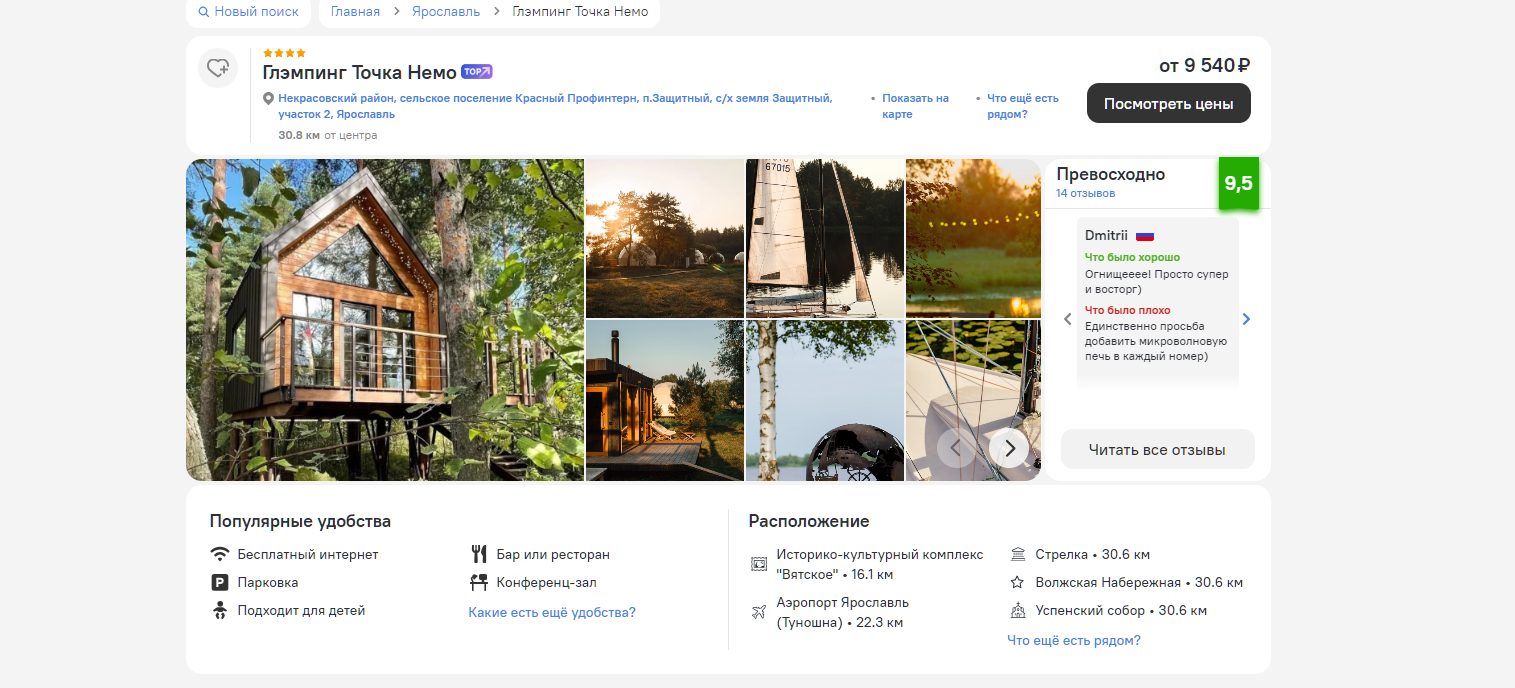
Task: Click 30.8 км от центра text
Action: pos(328,135)
